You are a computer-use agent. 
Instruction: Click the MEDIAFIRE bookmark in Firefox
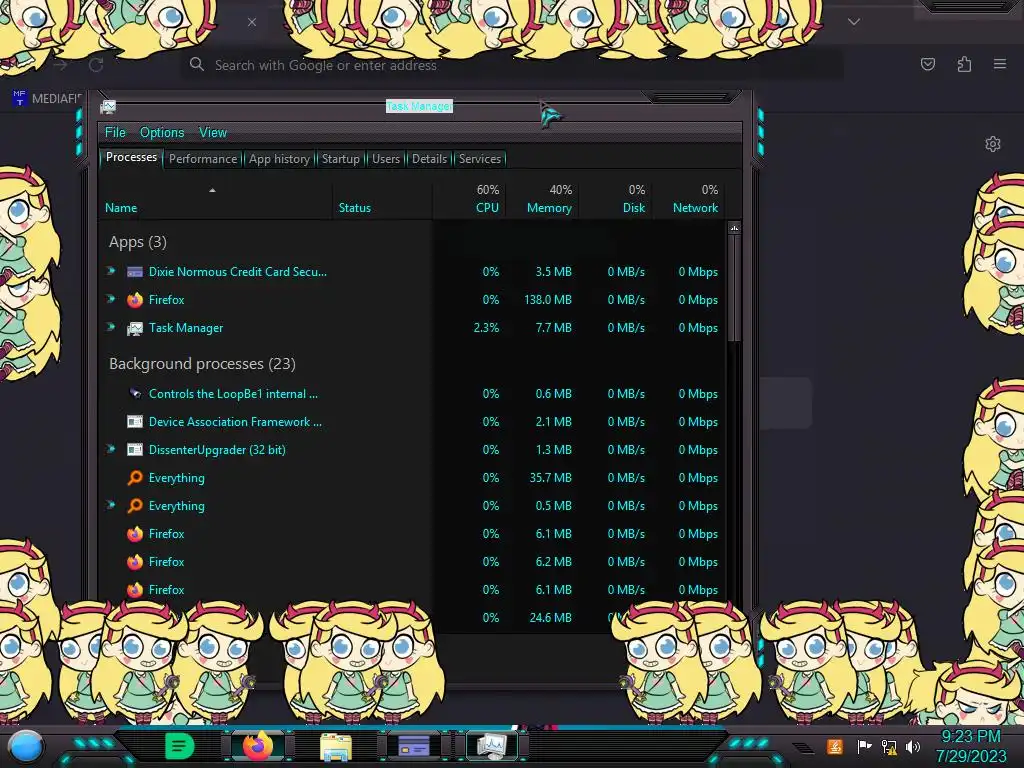47,99
